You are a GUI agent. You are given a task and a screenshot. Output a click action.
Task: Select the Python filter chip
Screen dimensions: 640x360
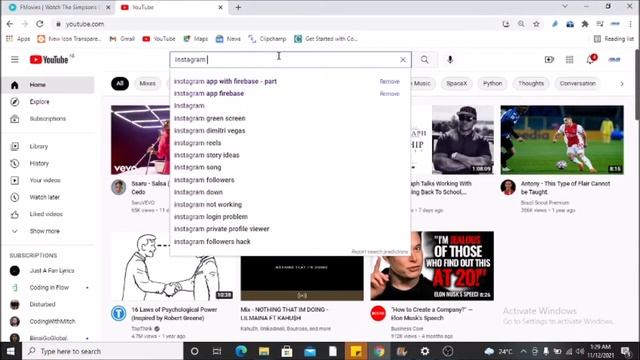click(493, 83)
